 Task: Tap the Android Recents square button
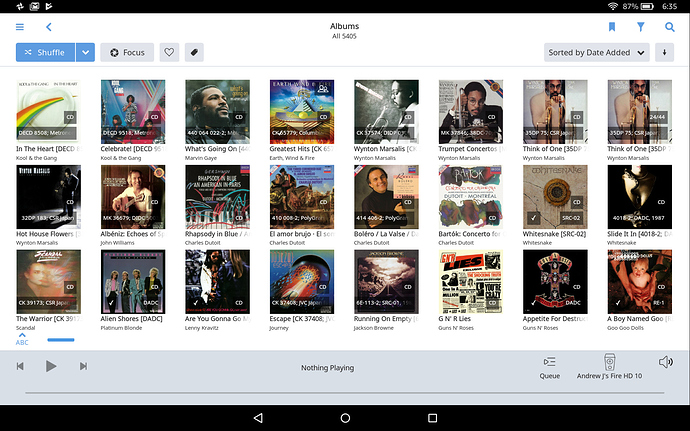(x=433, y=418)
